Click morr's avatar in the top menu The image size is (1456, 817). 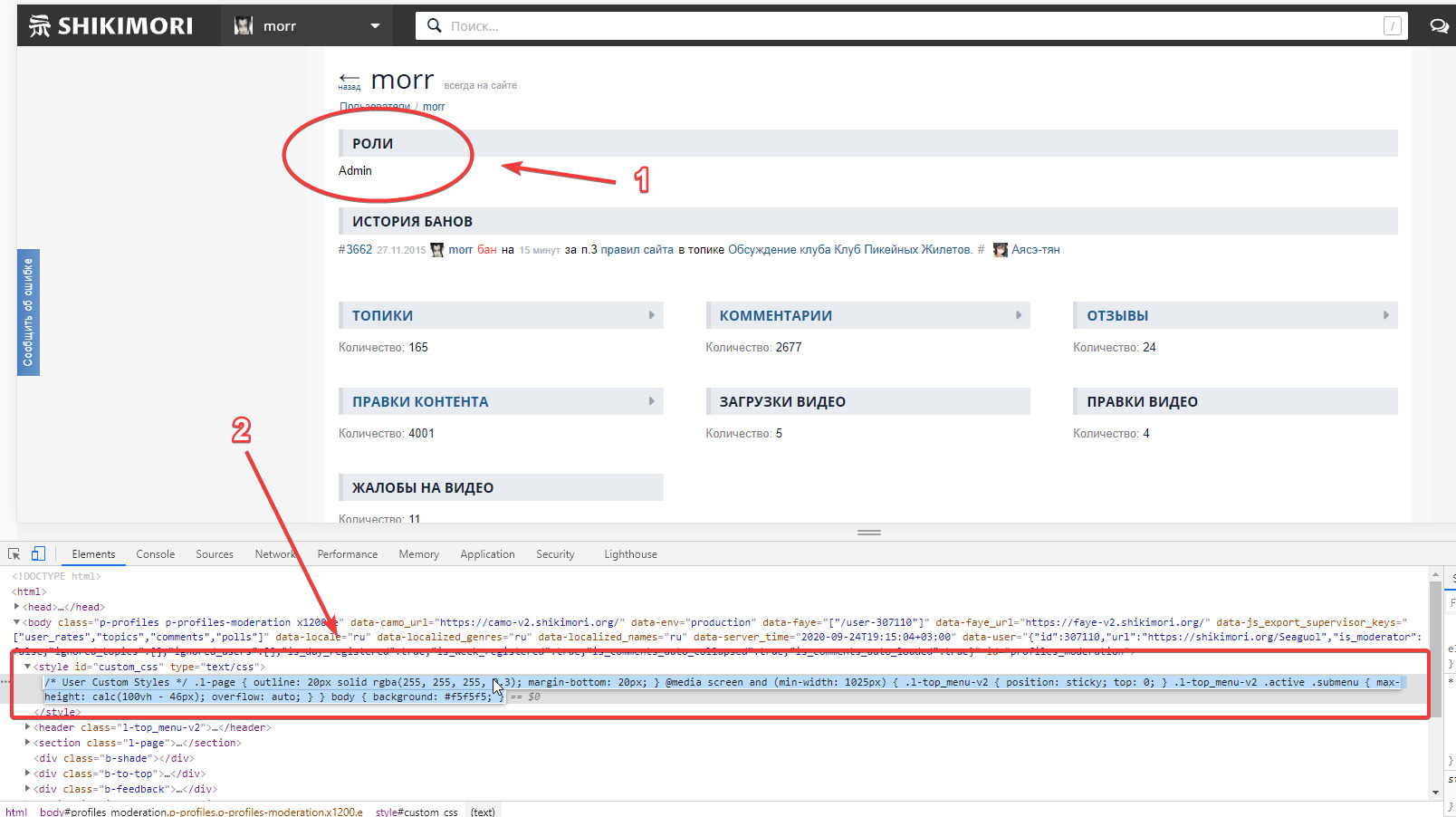click(244, 26)
